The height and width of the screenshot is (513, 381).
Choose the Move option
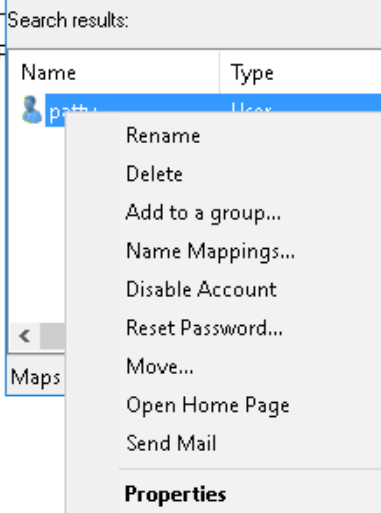pyautogui.click(x=160, y=366)
